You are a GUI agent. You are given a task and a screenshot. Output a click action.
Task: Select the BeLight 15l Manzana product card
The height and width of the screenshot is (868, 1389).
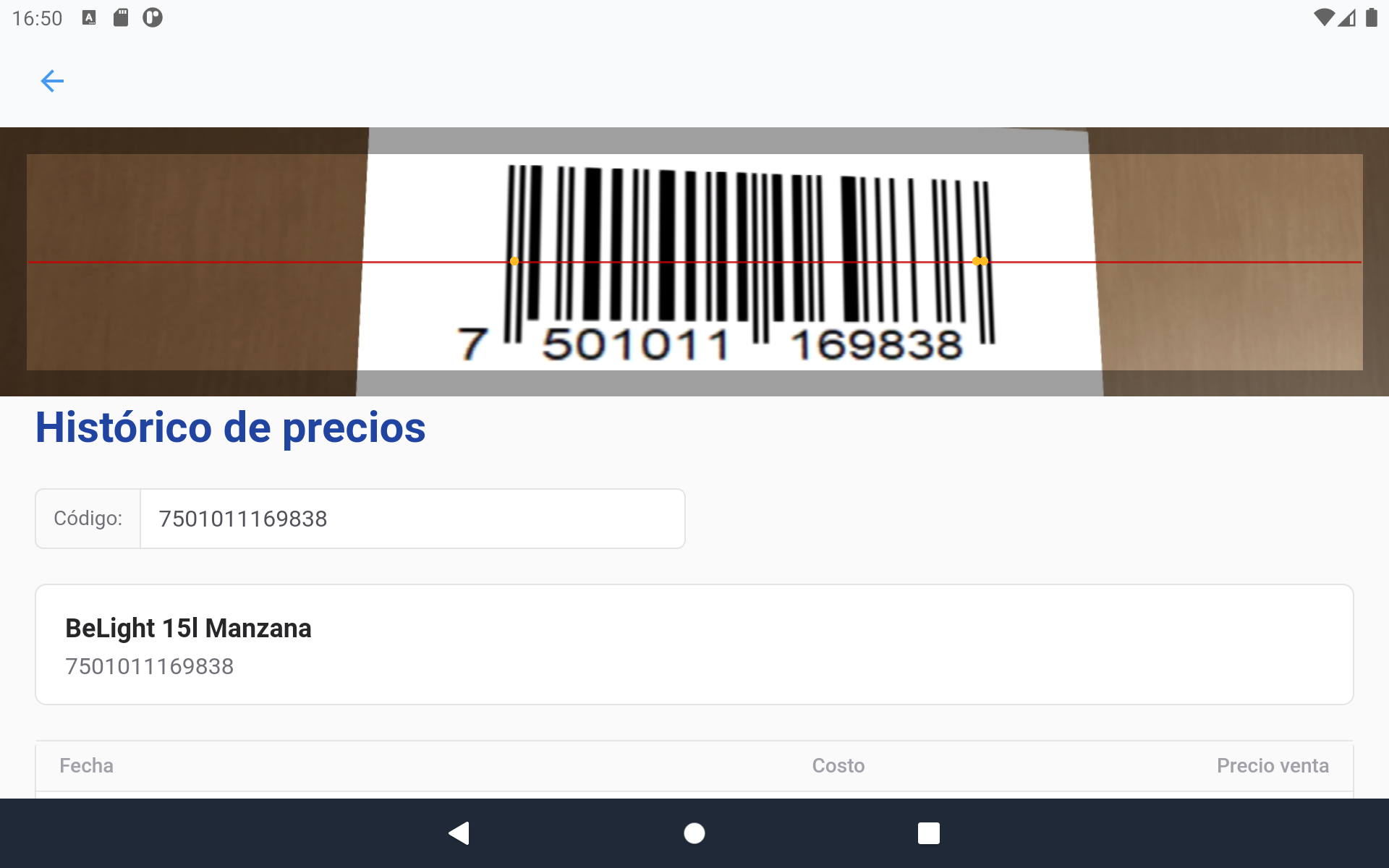pos(694,644)
